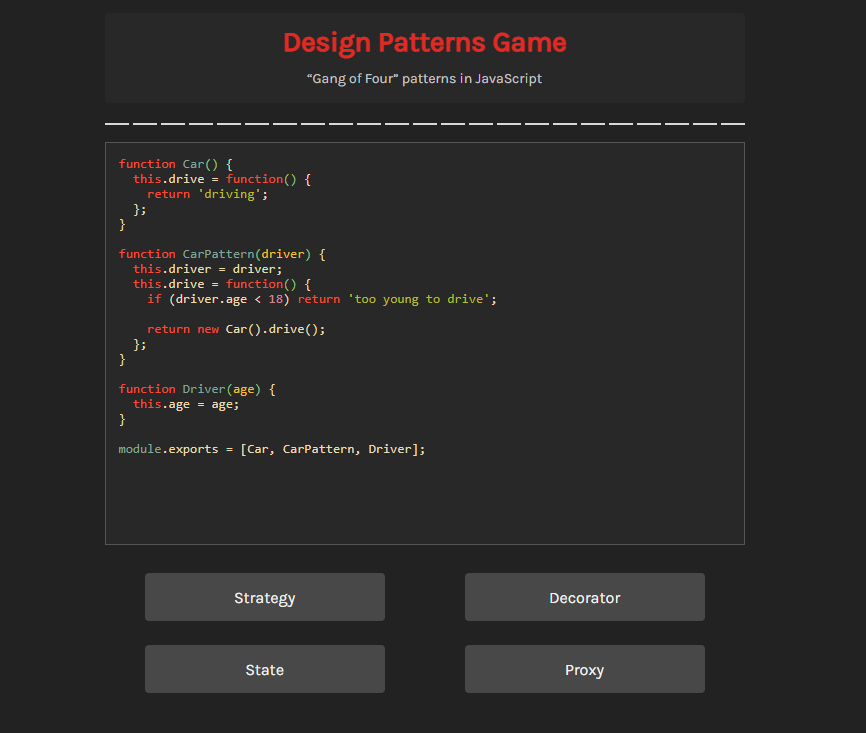
Task: Click the Gang of Four subtitle text
Action: [424, 78]
